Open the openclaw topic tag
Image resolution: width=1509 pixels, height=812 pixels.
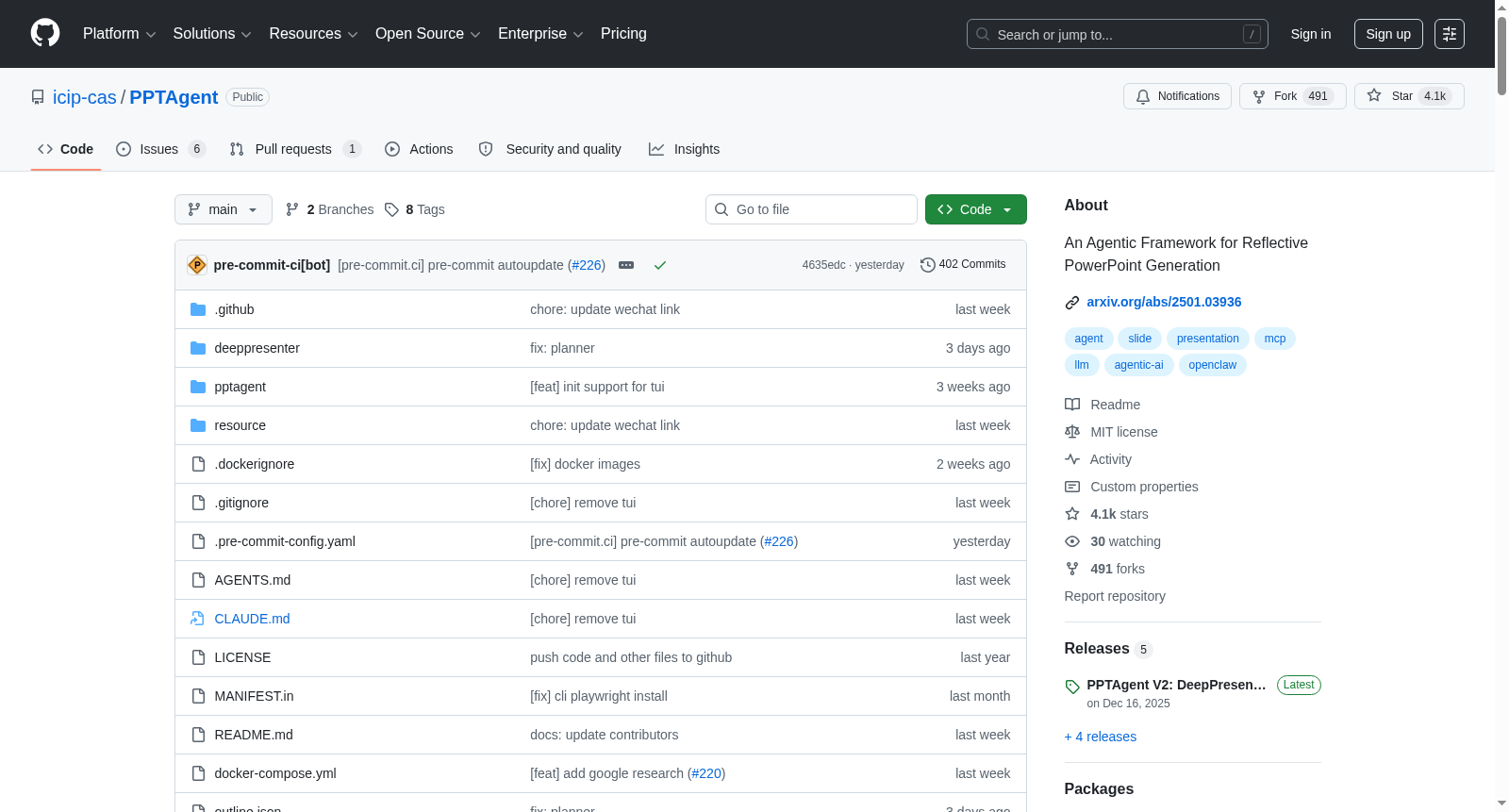1212,365
